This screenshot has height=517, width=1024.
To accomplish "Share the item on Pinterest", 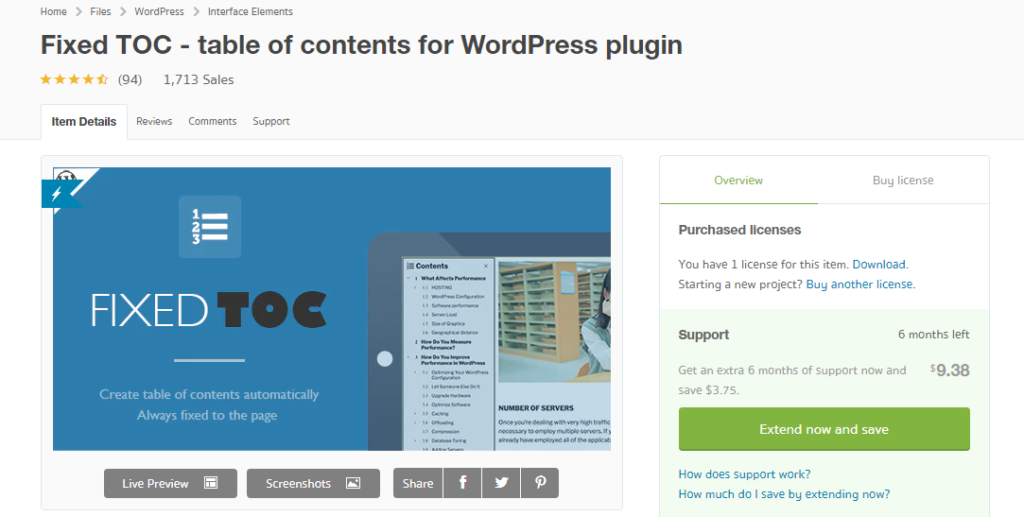I will 540,483.
